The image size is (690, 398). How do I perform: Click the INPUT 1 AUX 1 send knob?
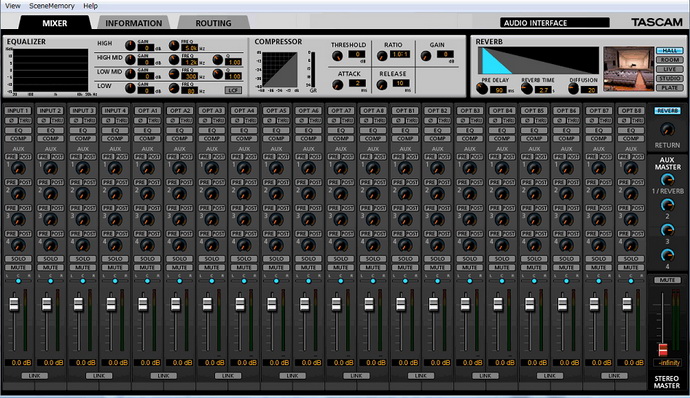(x=18, y=168)
